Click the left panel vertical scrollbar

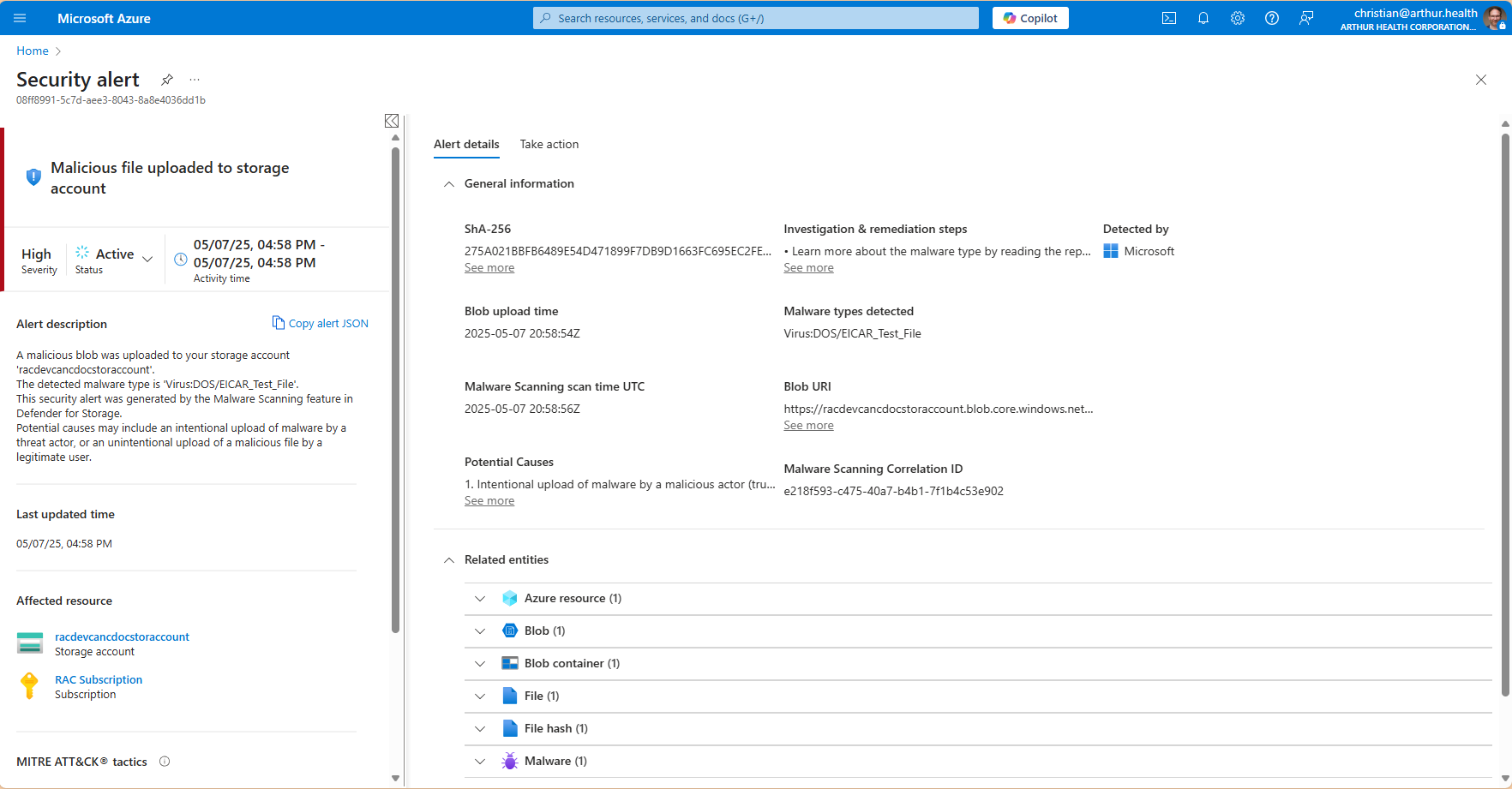pyautogui.click(x=395, y=390)
